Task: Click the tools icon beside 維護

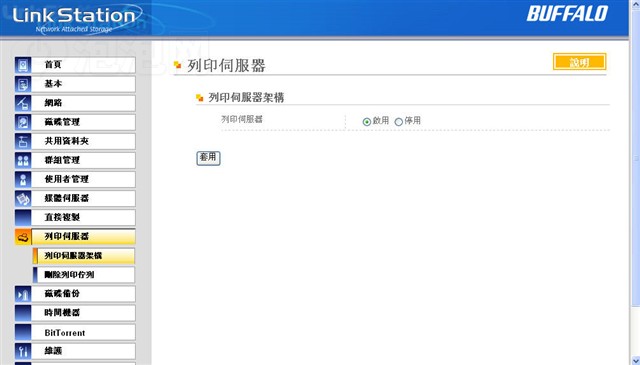Action: [x=23, y=351]
